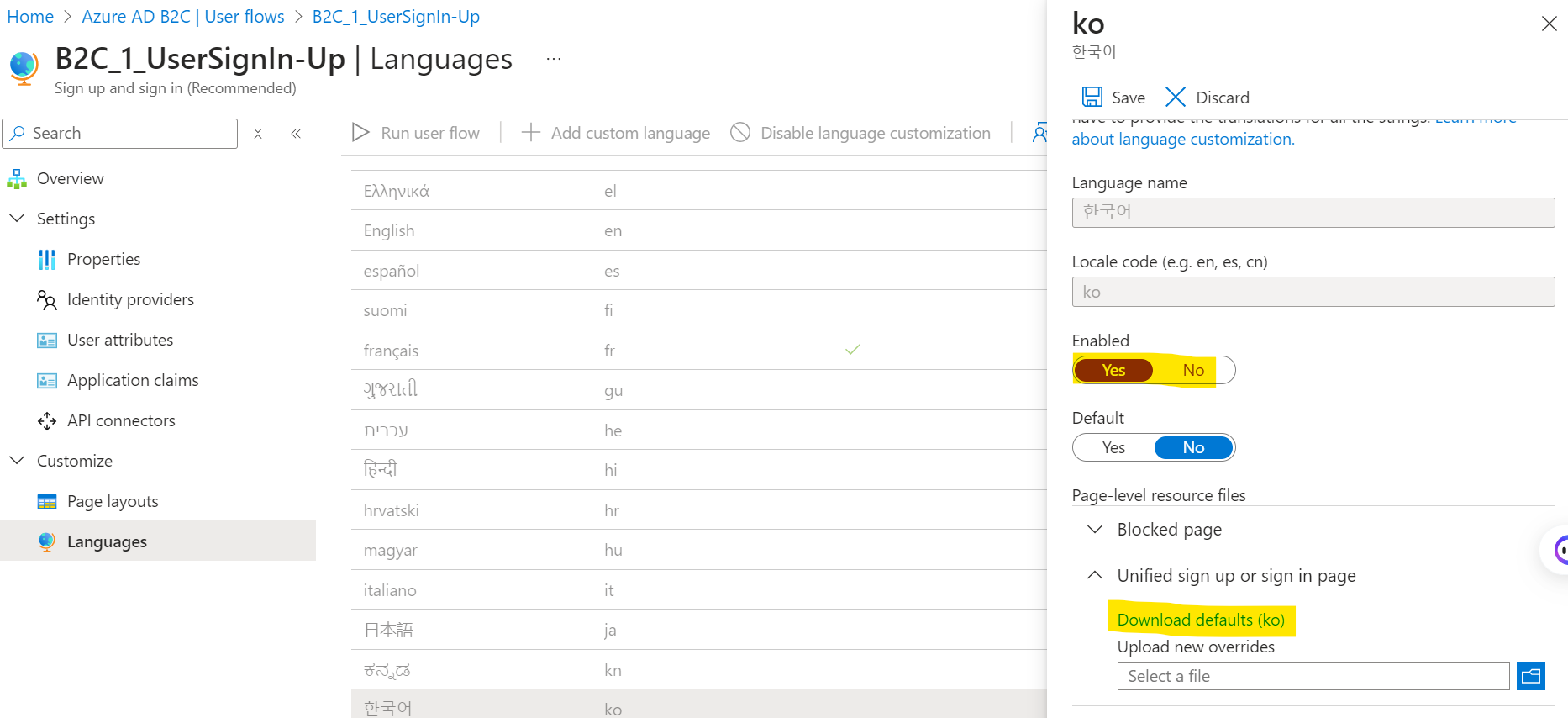
Task: Open Properties settings page
Action: click(104, 259)
